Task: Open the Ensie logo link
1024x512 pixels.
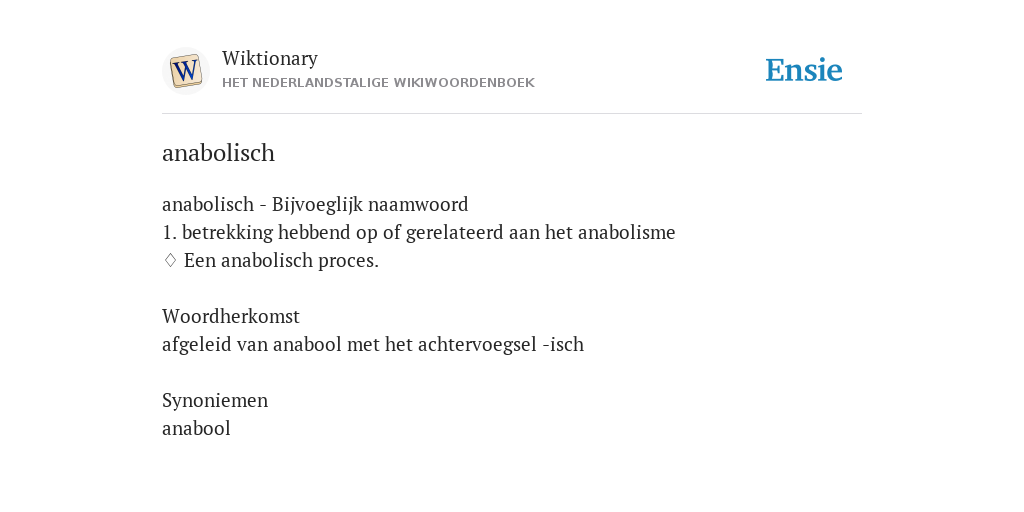Action: 804,70
